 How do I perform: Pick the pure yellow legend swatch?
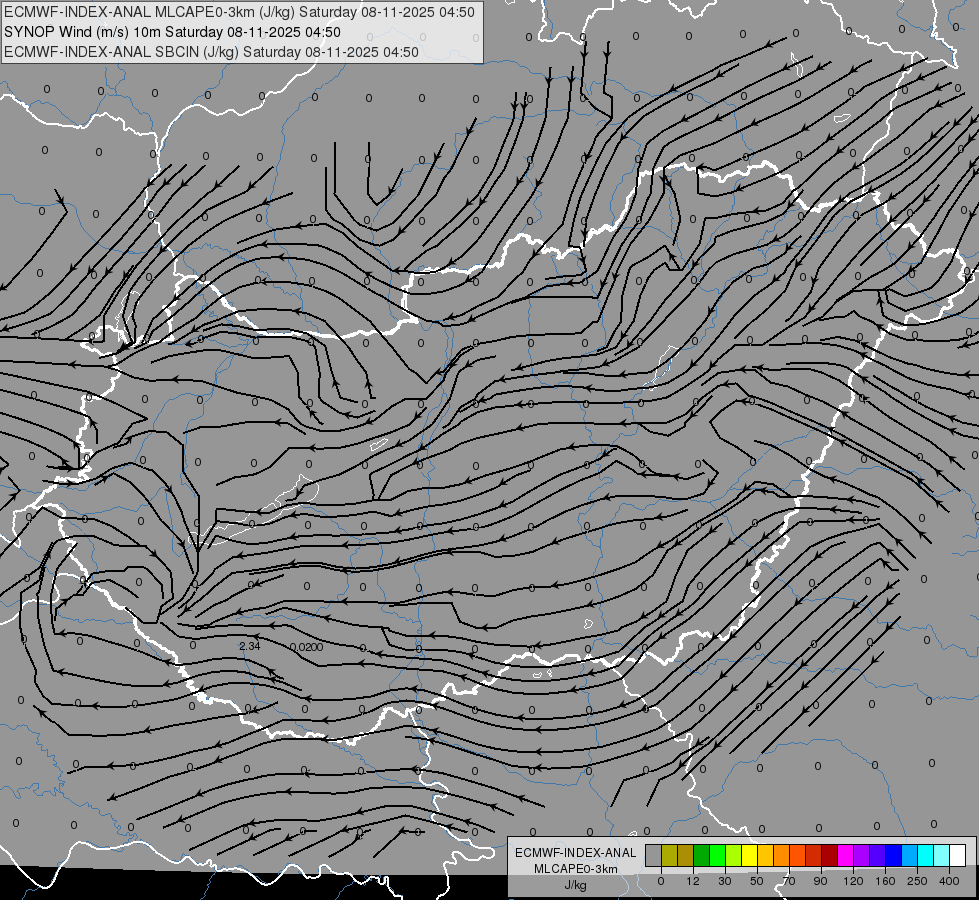[750, 855]
